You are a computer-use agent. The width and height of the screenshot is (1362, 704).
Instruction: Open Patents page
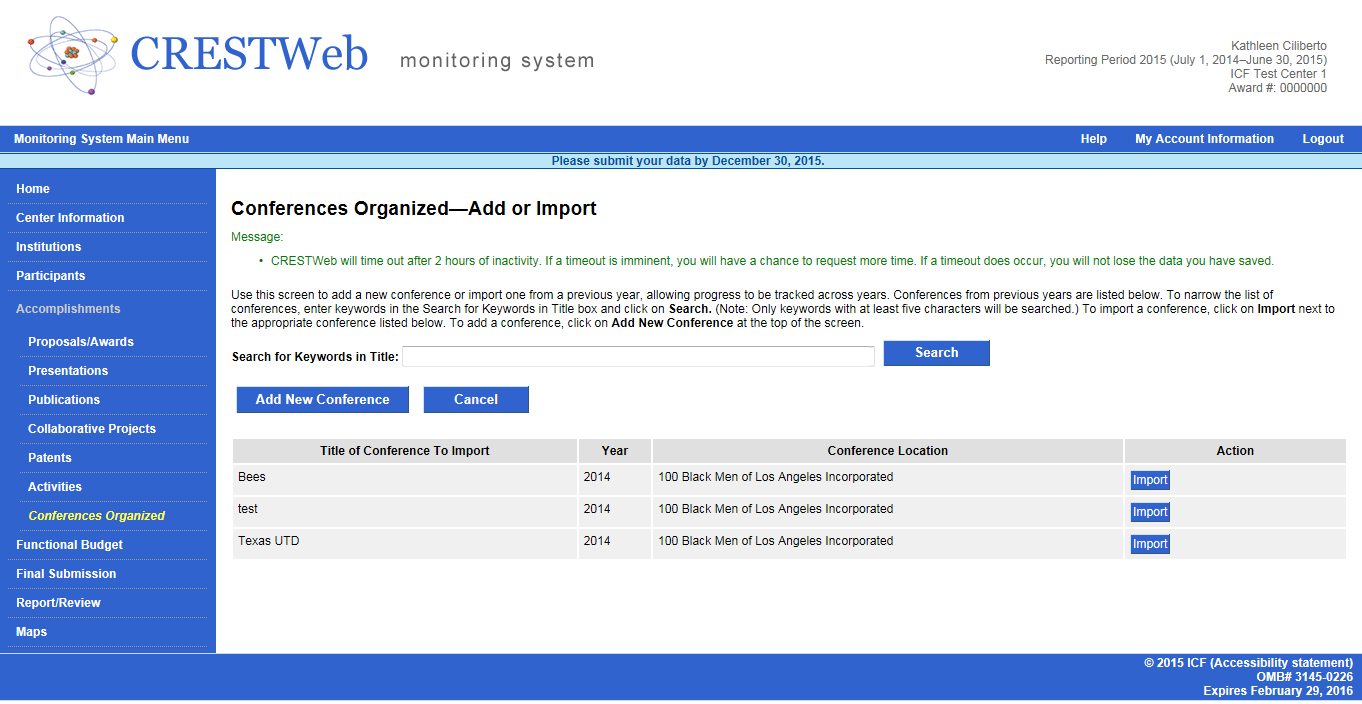coord(50,458)
